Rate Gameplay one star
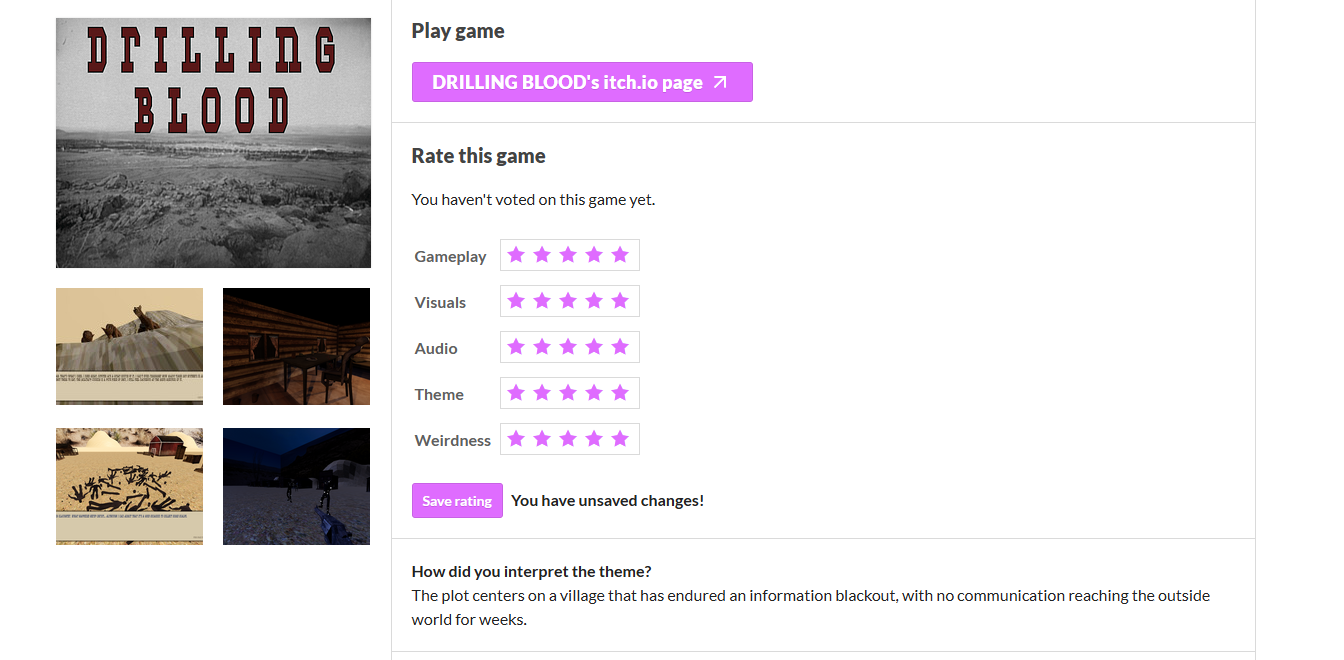This screenshot has width=1344, height=660. tap(516, 255)
